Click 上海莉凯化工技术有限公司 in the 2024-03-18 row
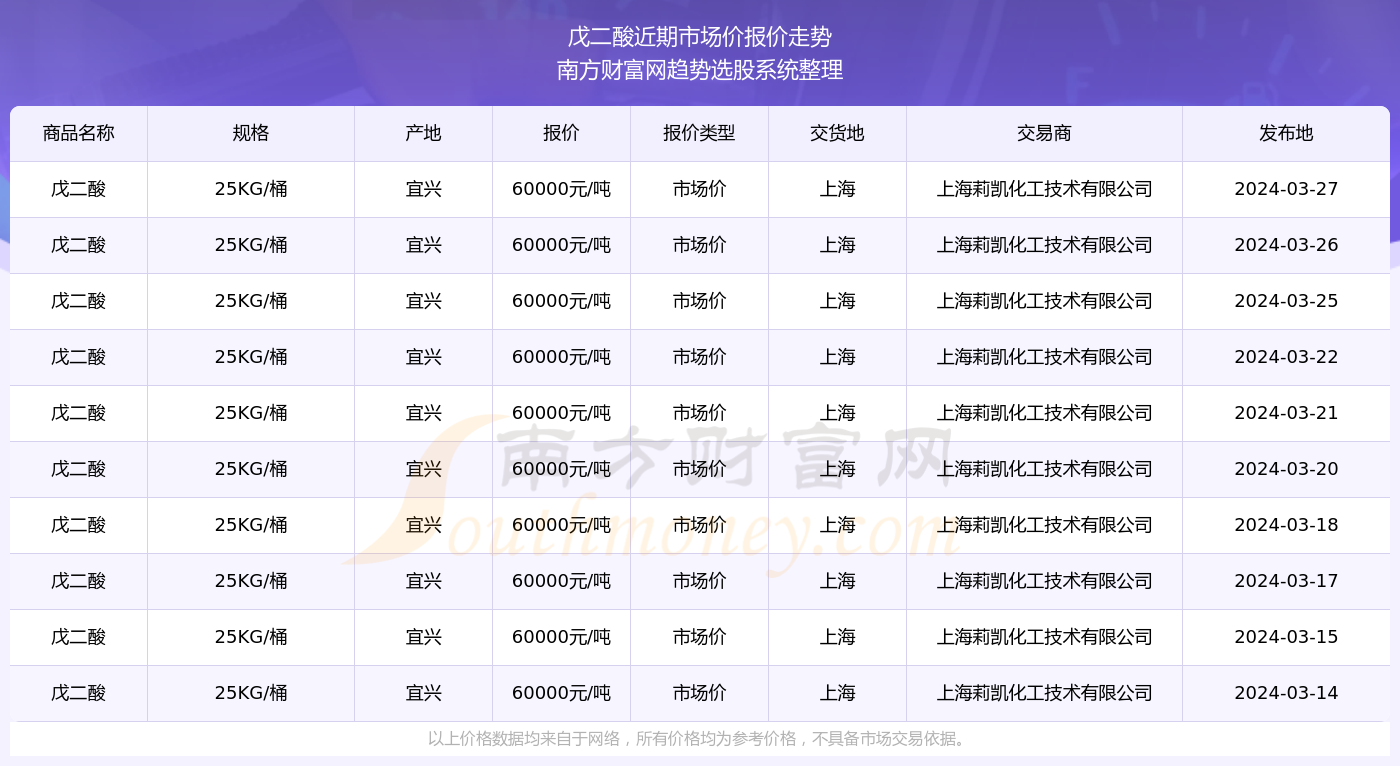 [x=1044, y=525]
